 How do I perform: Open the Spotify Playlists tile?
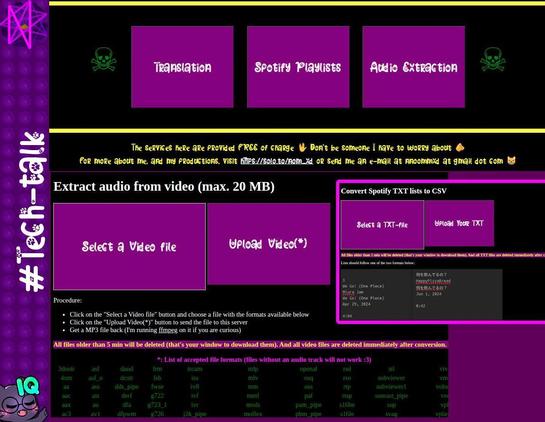pyautogui.click(x=298, y=67)
